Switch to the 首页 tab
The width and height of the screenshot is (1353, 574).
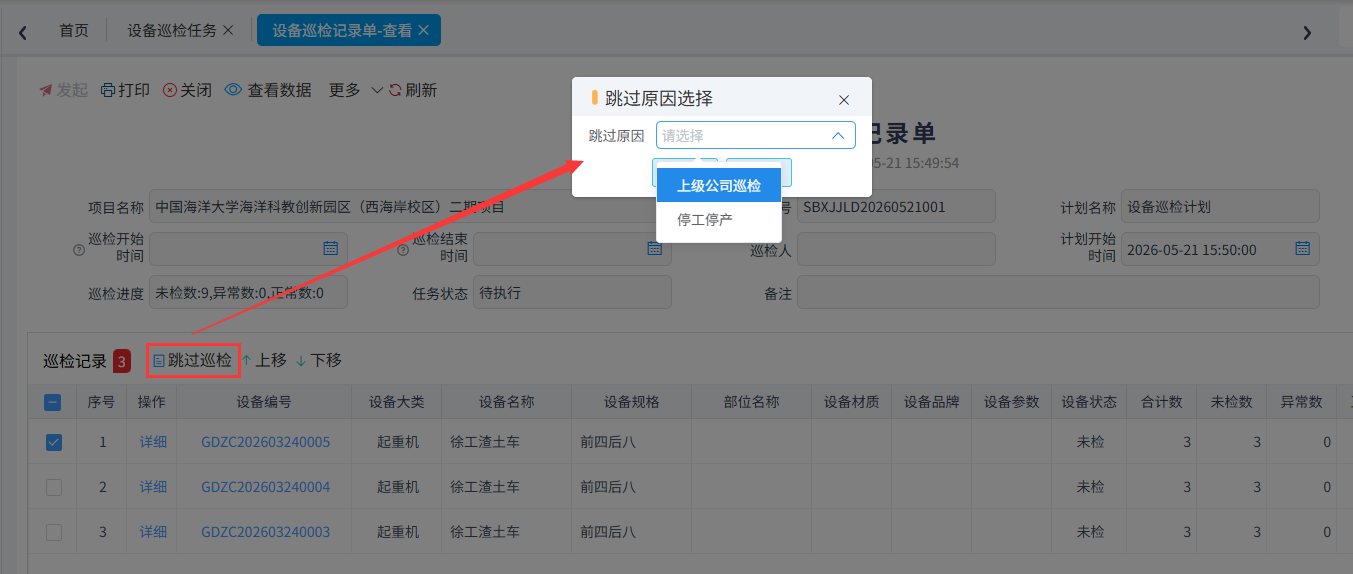tap(74, 30)
